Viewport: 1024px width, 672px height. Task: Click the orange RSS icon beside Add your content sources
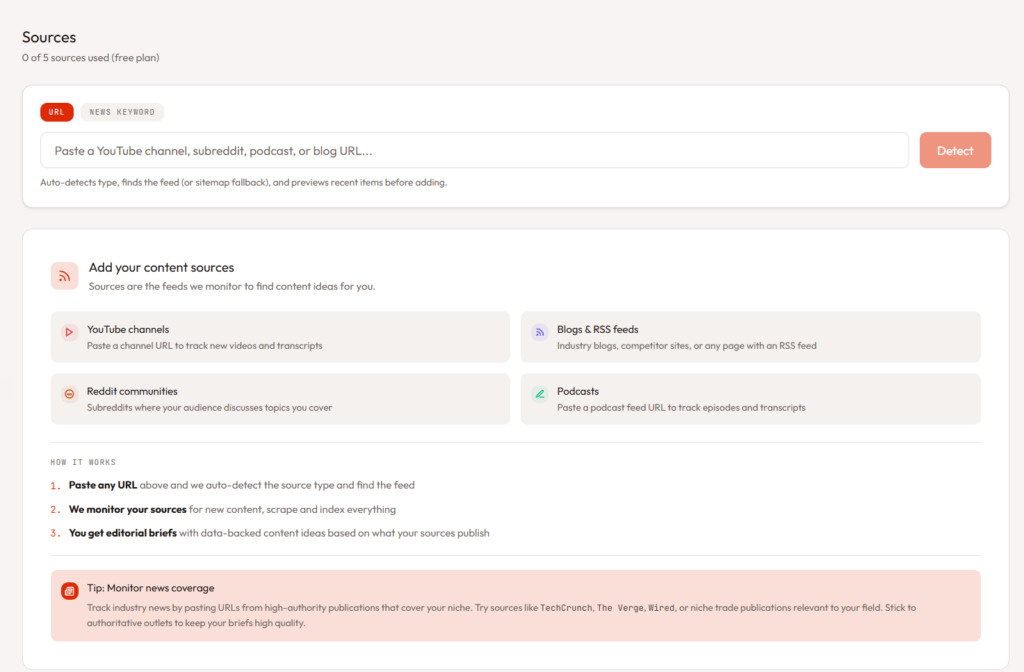coord(65,276)
